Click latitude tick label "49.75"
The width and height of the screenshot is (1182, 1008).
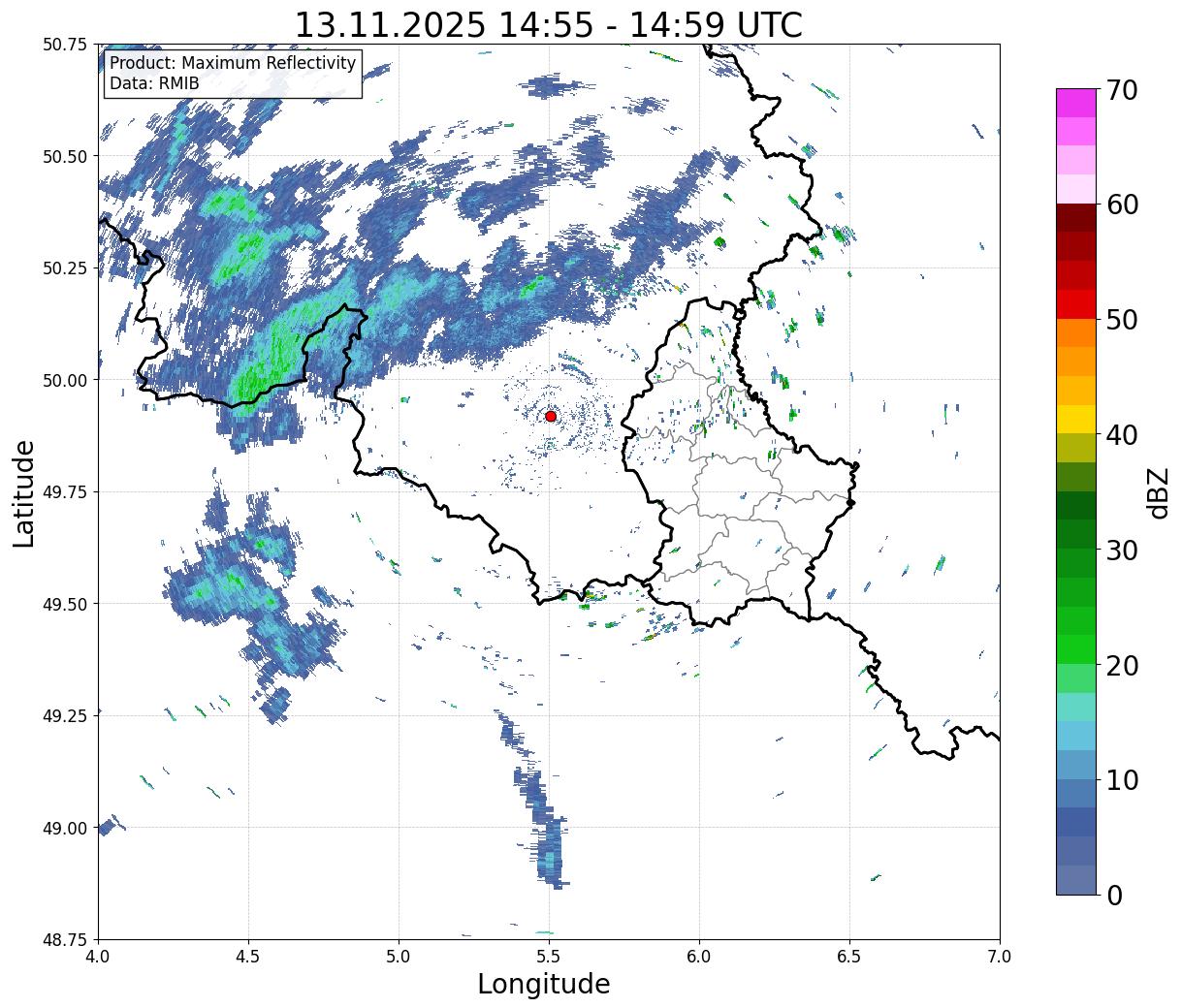[65, 492]
